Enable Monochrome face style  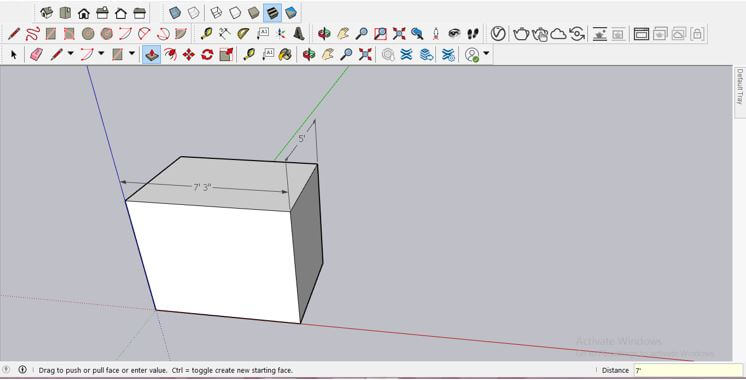click(291, 13)
